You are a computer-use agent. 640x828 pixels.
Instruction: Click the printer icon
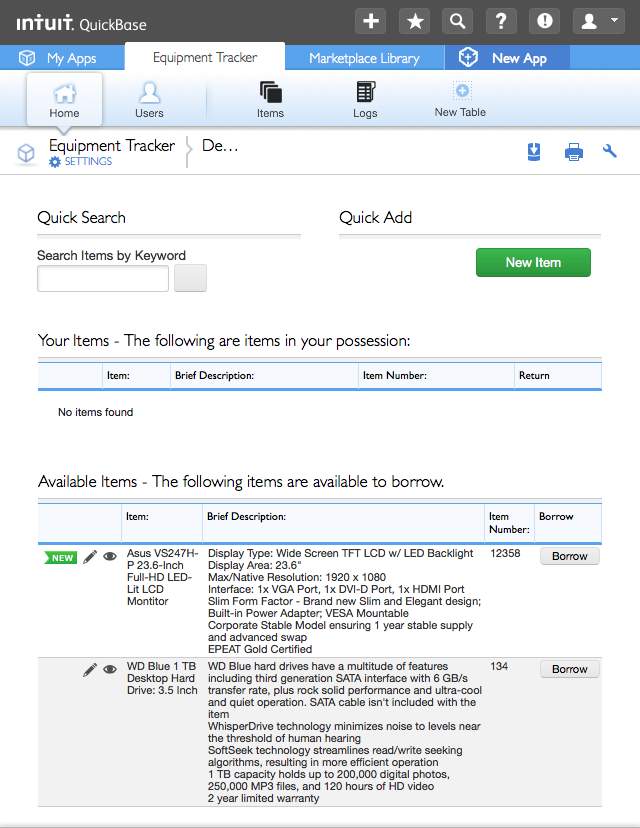(573, 152)
